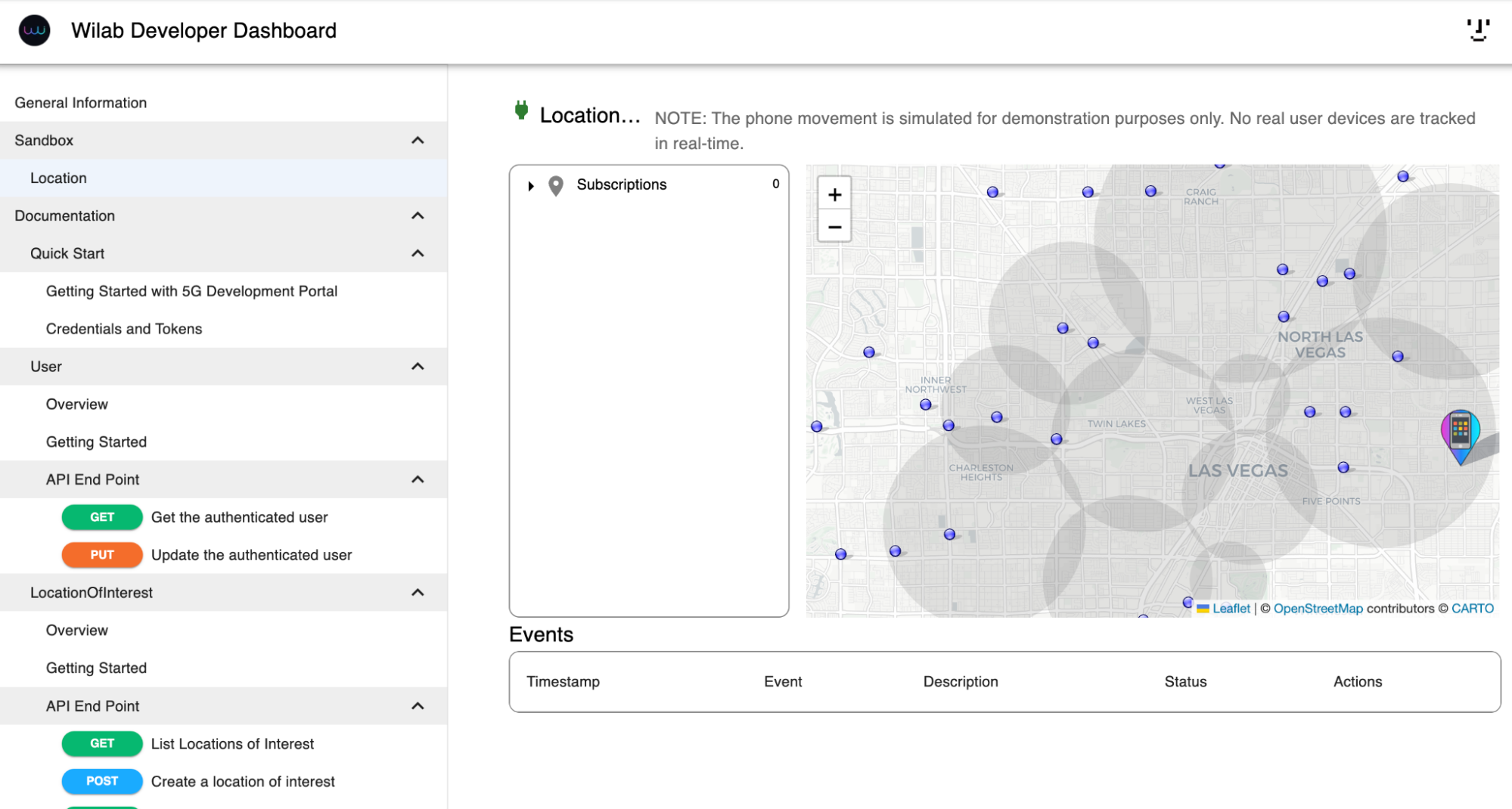Open Getting Started with 5G Development Portal
Screen dimensions: 1512x809
click(x=223, y=291)
